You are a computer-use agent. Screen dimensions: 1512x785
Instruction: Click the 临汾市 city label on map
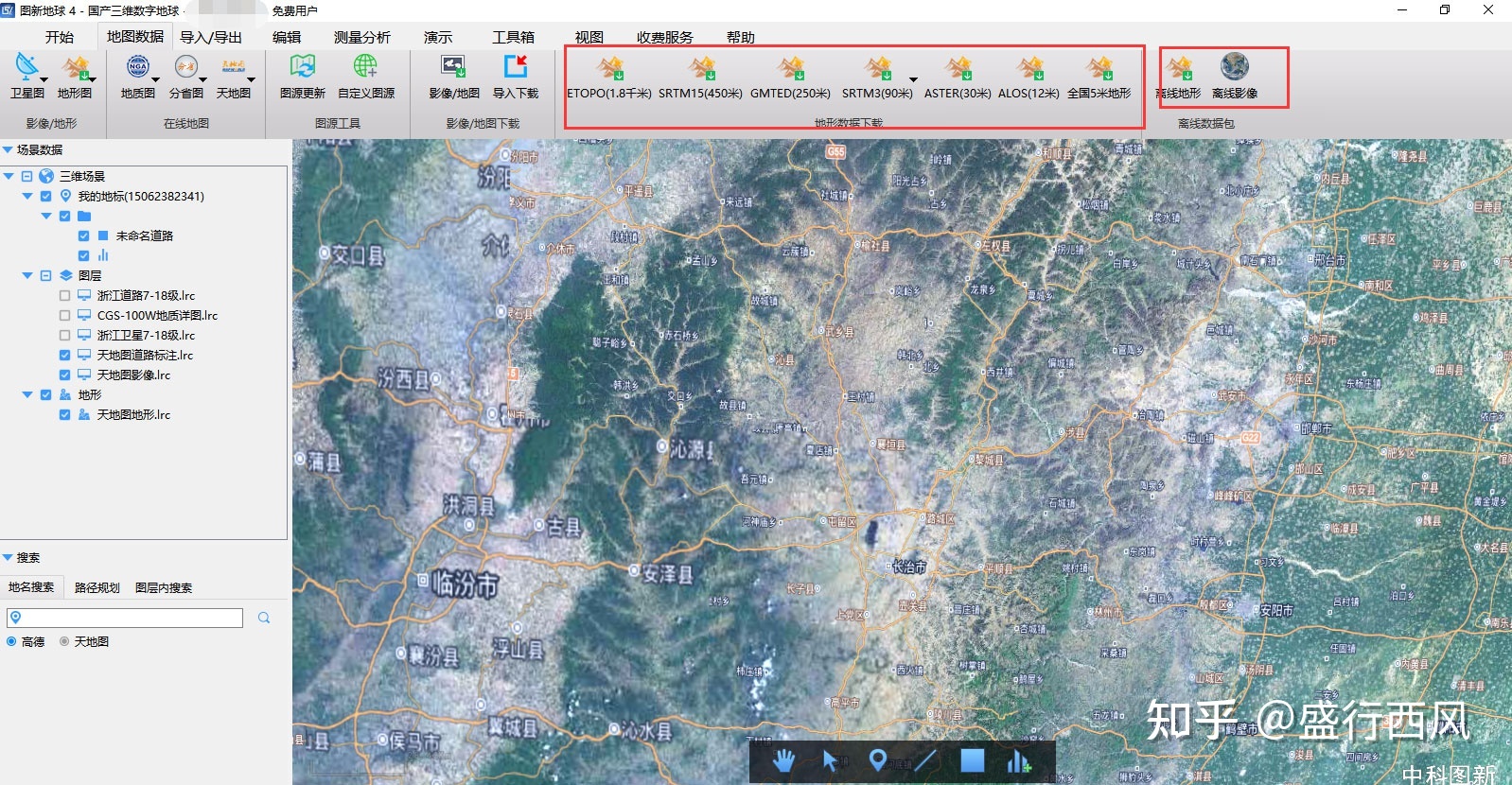coord(464,585)
